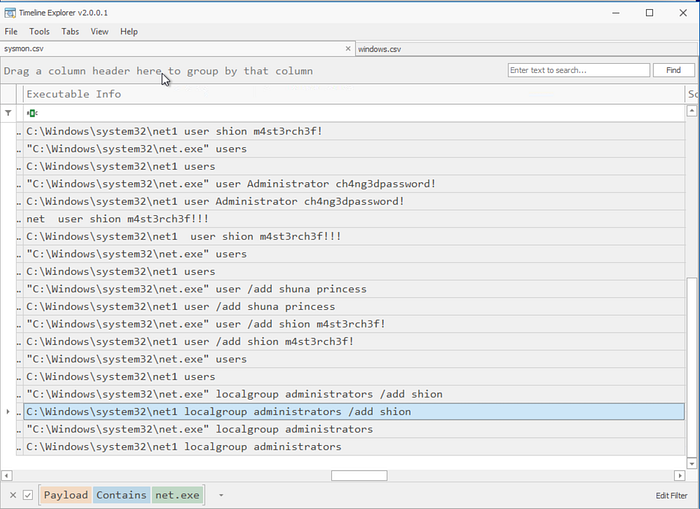Screen dimensions: 700x509
Task: Open the File menu
Action: [11, 32]
